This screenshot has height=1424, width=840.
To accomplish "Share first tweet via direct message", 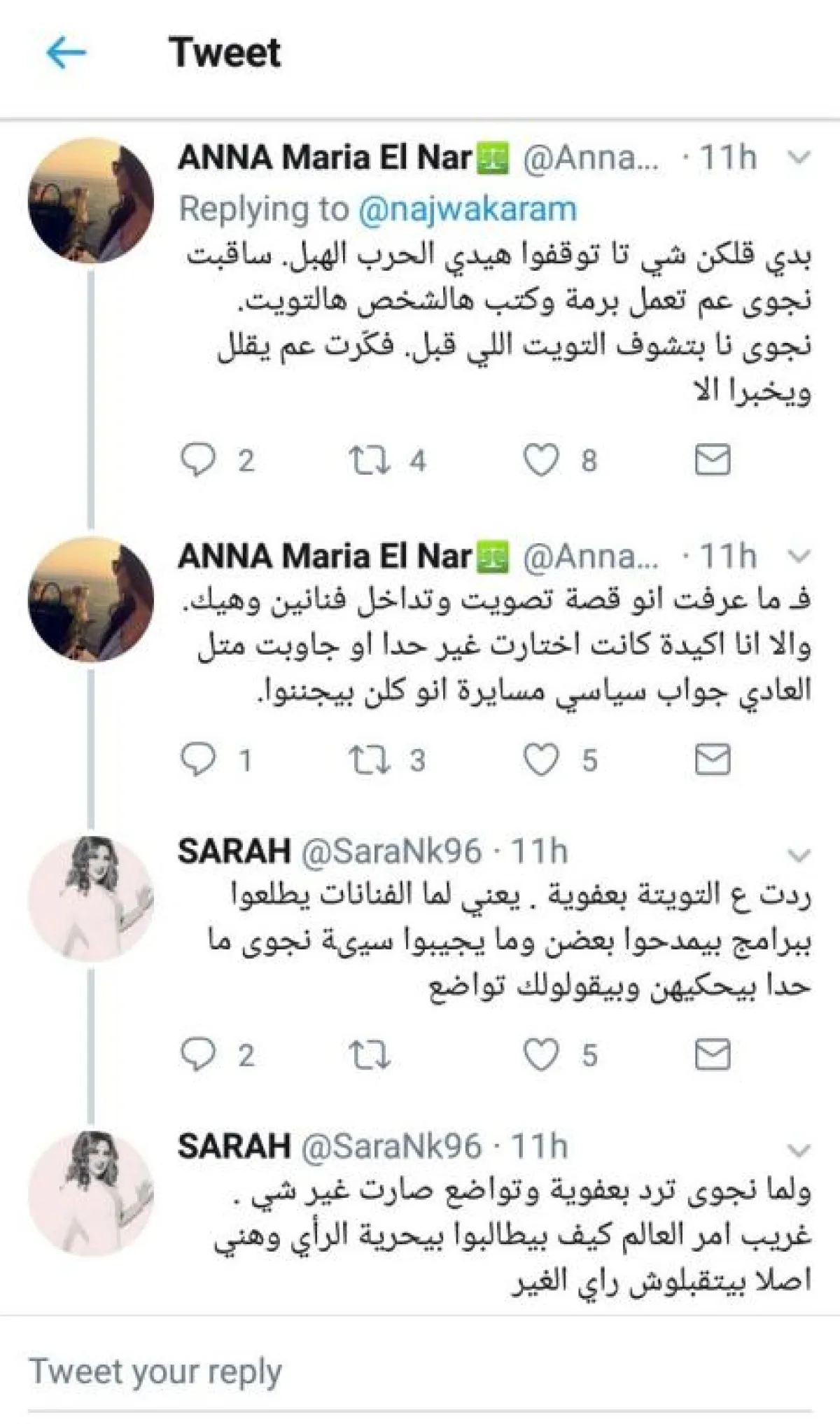I will pyautogui.click(x=712, y=461).
